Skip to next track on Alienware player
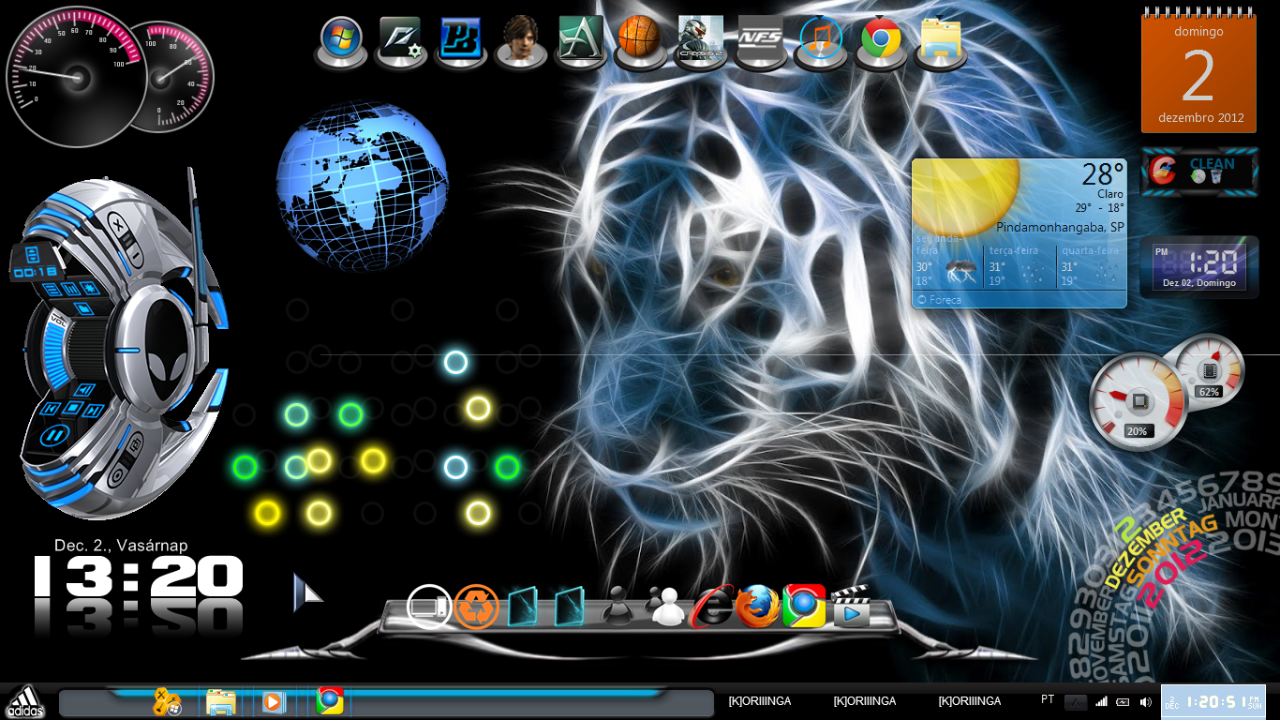Screen dimensions: 1280x720 click(93, 410)
